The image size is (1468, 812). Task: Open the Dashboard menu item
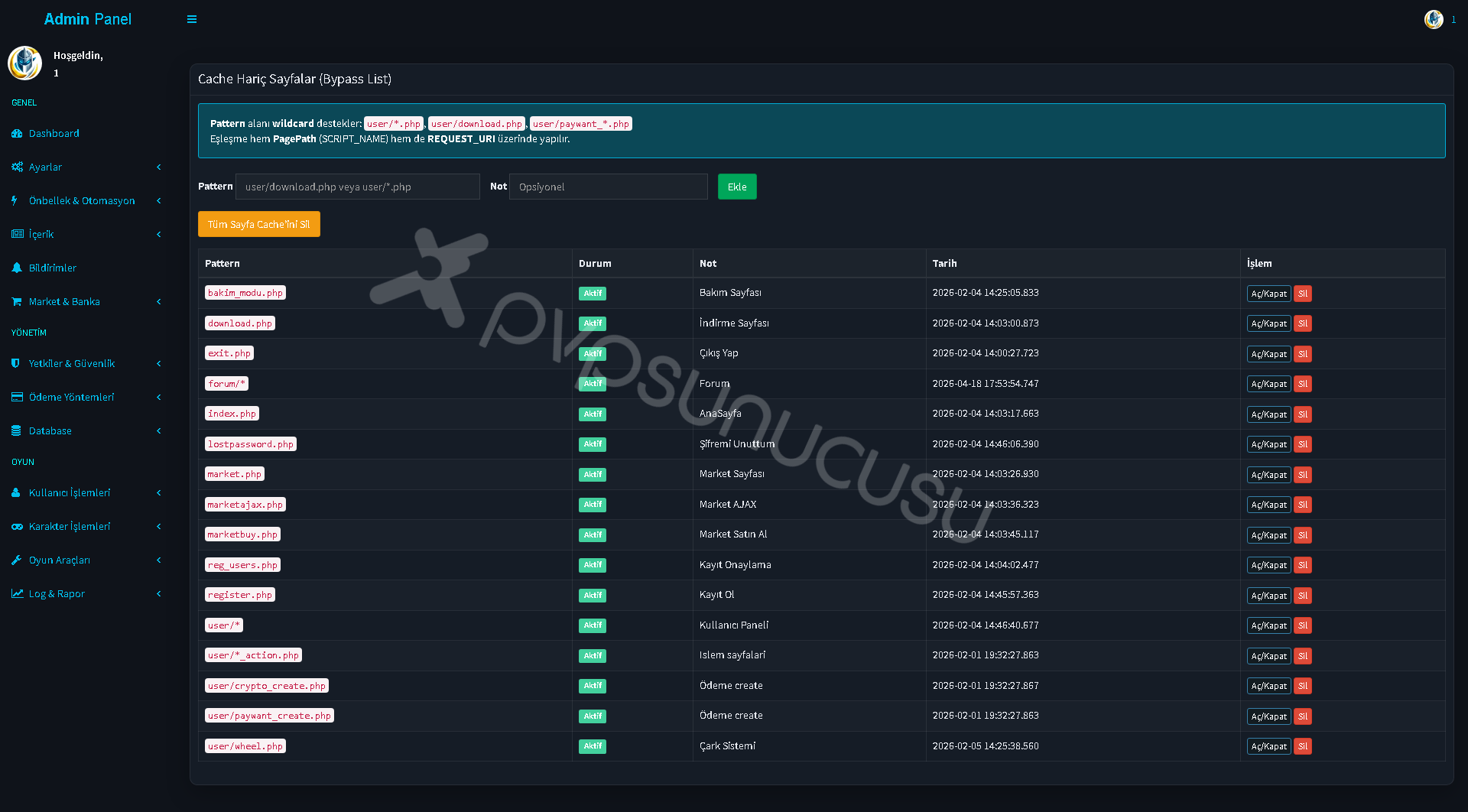(x=88, y=134)
